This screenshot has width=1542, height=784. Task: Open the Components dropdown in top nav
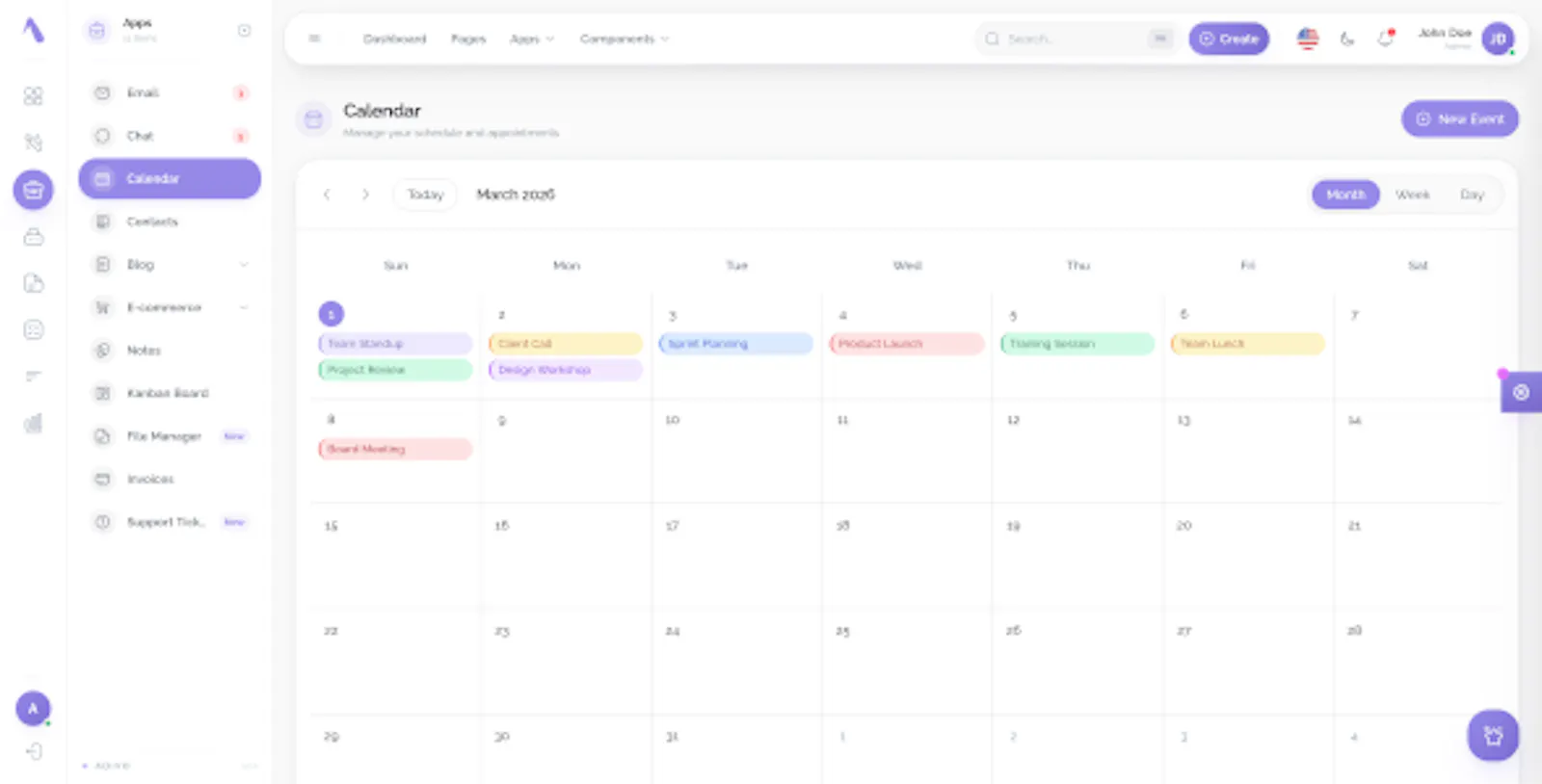[x=625, y=39]
